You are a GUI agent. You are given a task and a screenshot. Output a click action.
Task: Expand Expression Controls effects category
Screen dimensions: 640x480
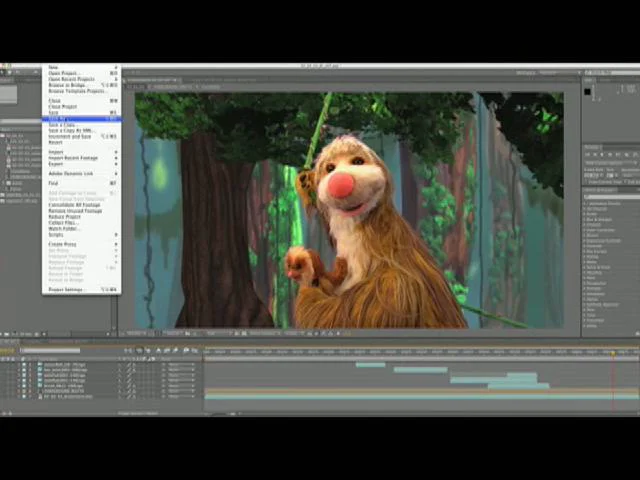click(x=585, y=241)
